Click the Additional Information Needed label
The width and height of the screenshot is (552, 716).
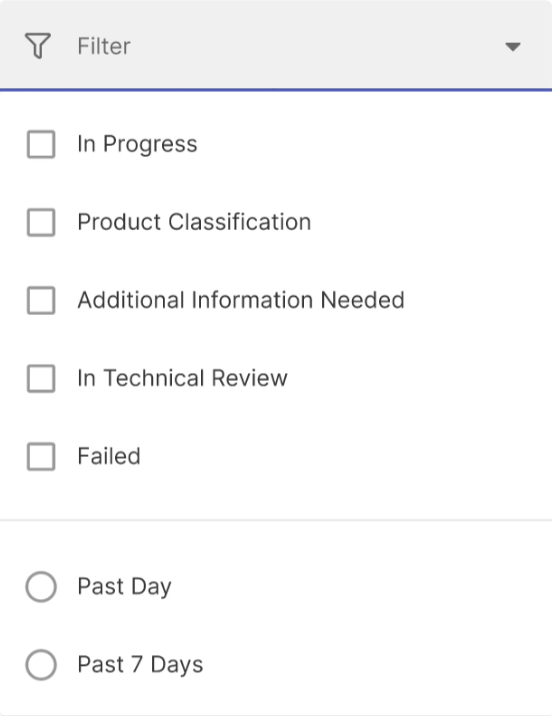(x=241, y=300)
